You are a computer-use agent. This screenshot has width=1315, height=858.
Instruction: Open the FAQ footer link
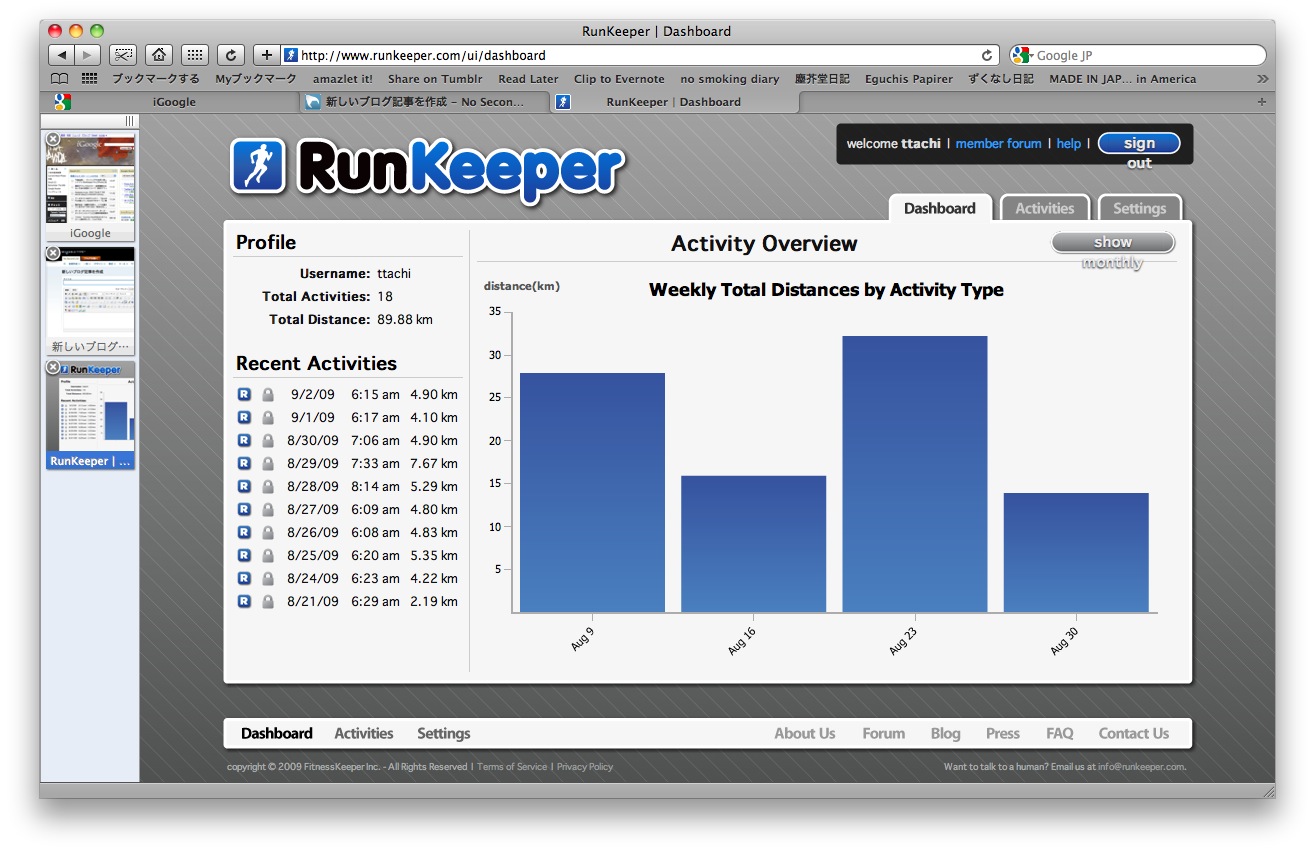click(x=1060, y=733)
